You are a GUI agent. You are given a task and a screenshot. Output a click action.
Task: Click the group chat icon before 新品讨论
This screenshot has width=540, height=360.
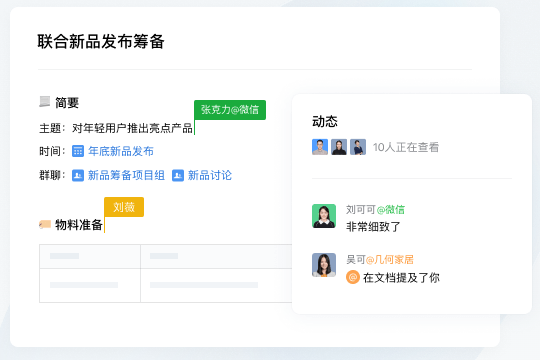tap(178, 175)
